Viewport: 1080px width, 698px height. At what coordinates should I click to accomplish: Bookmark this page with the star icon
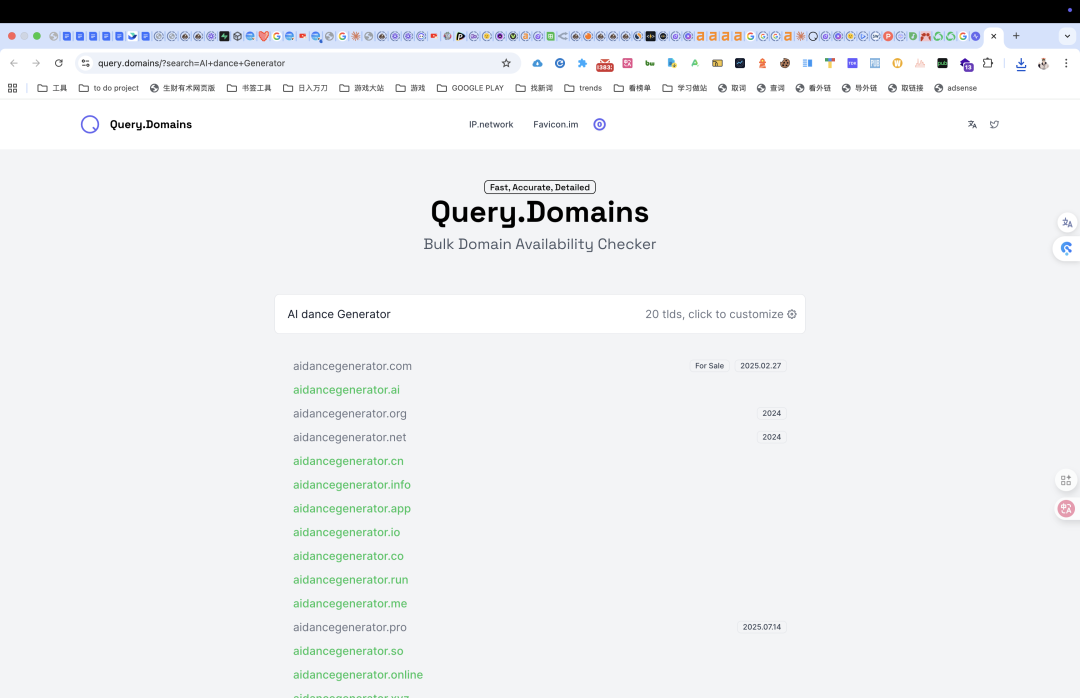pos(506,63)
